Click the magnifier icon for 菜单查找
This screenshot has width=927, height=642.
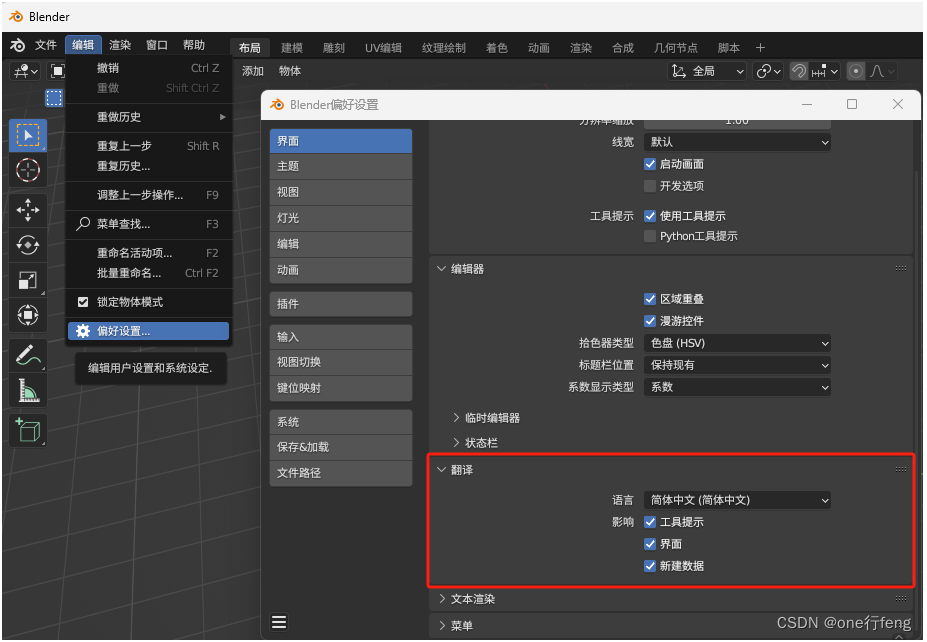click(x=83, y=223)
